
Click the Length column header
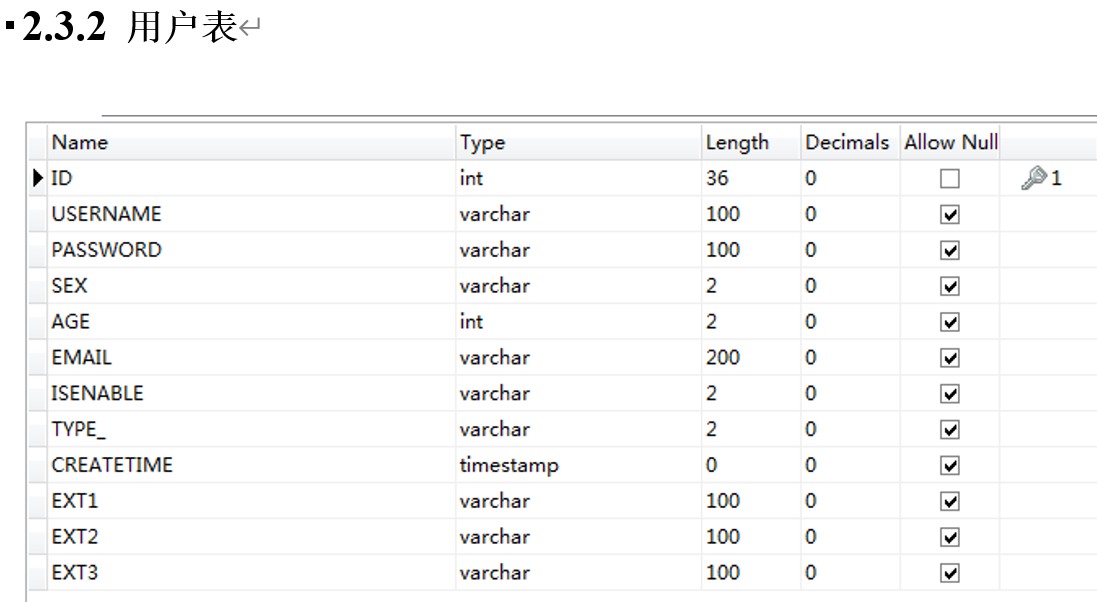(x=751, y=142)
